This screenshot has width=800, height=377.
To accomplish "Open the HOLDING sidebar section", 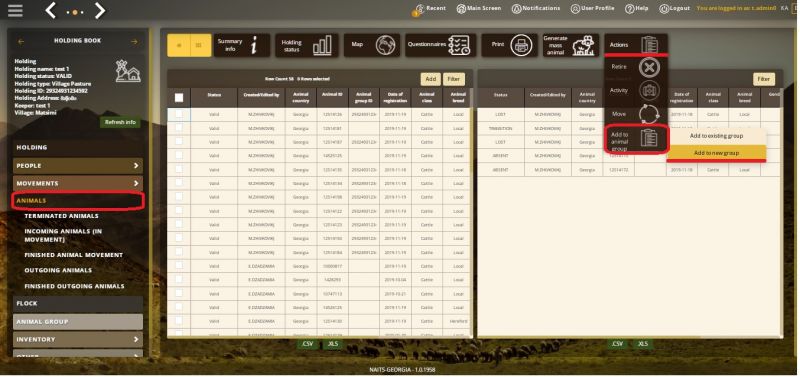I will click(78, 147).
